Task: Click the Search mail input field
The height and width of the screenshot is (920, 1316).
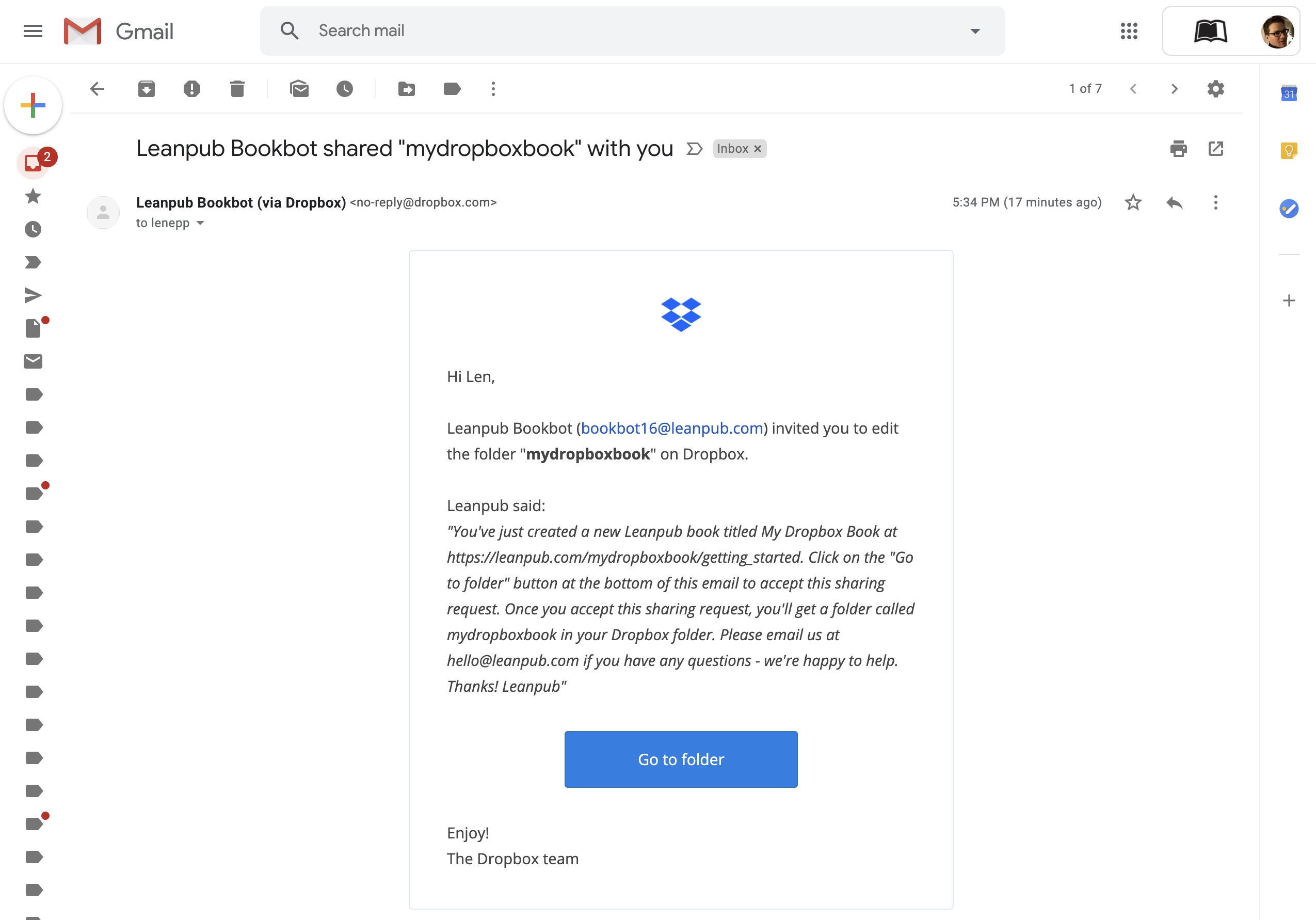Action: [631, 31]
